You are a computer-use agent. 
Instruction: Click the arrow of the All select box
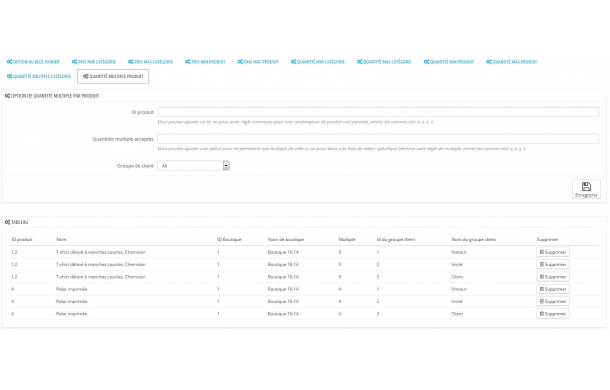(x=226, y=166)
